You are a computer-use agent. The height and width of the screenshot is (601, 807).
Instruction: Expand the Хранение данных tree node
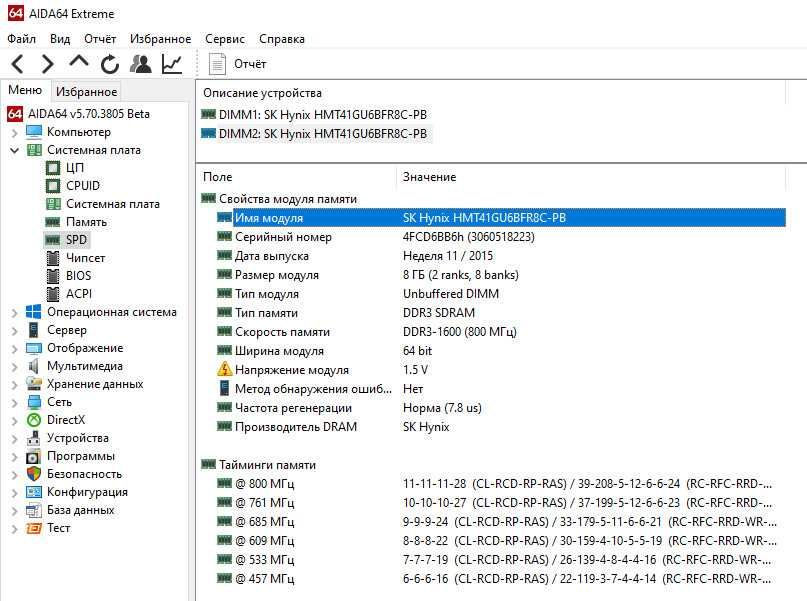click(14, 385)
